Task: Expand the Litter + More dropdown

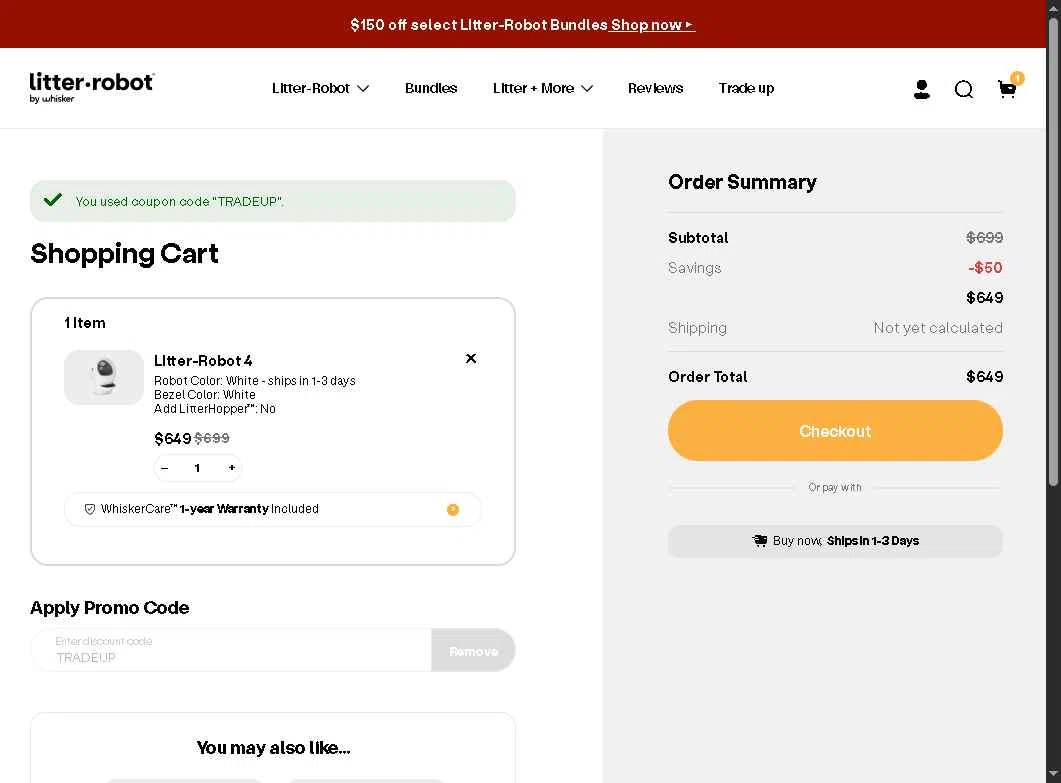Action: (543, 88)
